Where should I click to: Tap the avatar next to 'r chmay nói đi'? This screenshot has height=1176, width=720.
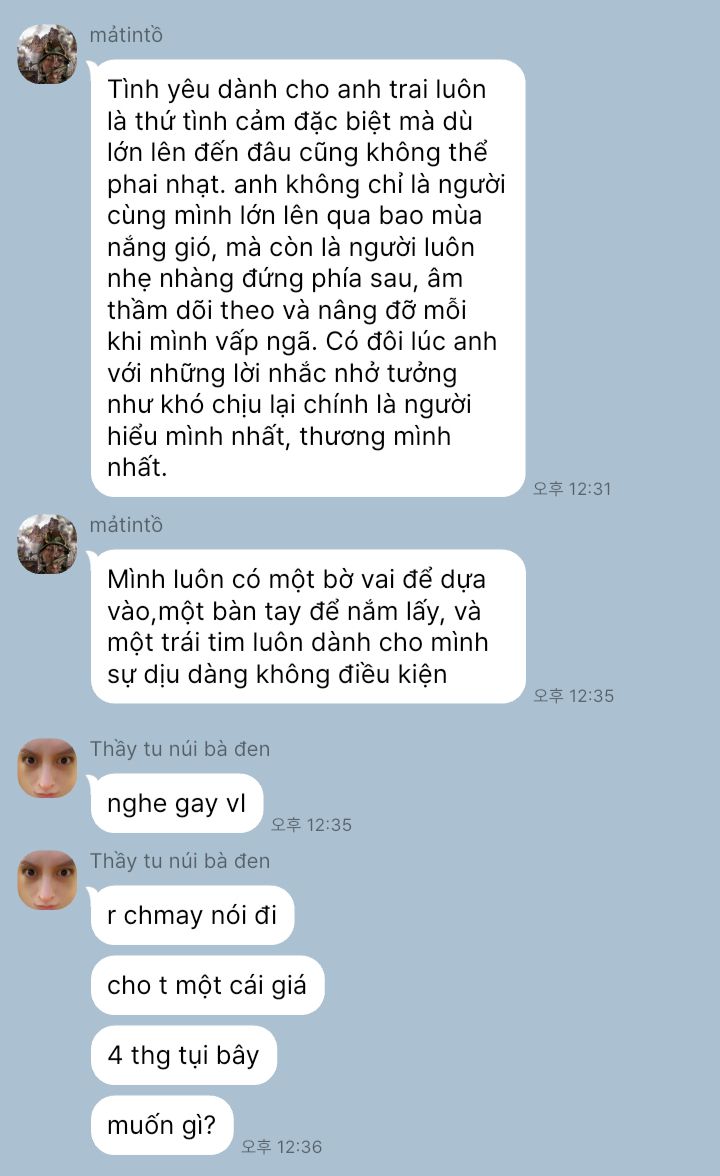point(47,880)
